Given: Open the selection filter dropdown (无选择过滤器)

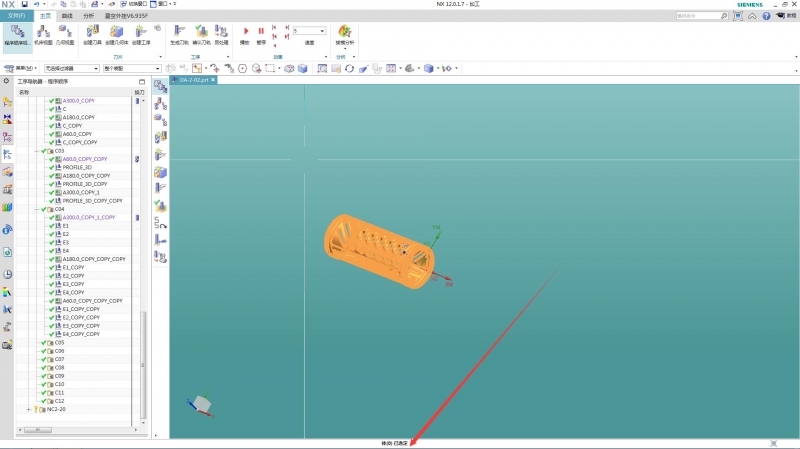Looking at the screenshot, I should pyautogui.click(x=71, y=68).
